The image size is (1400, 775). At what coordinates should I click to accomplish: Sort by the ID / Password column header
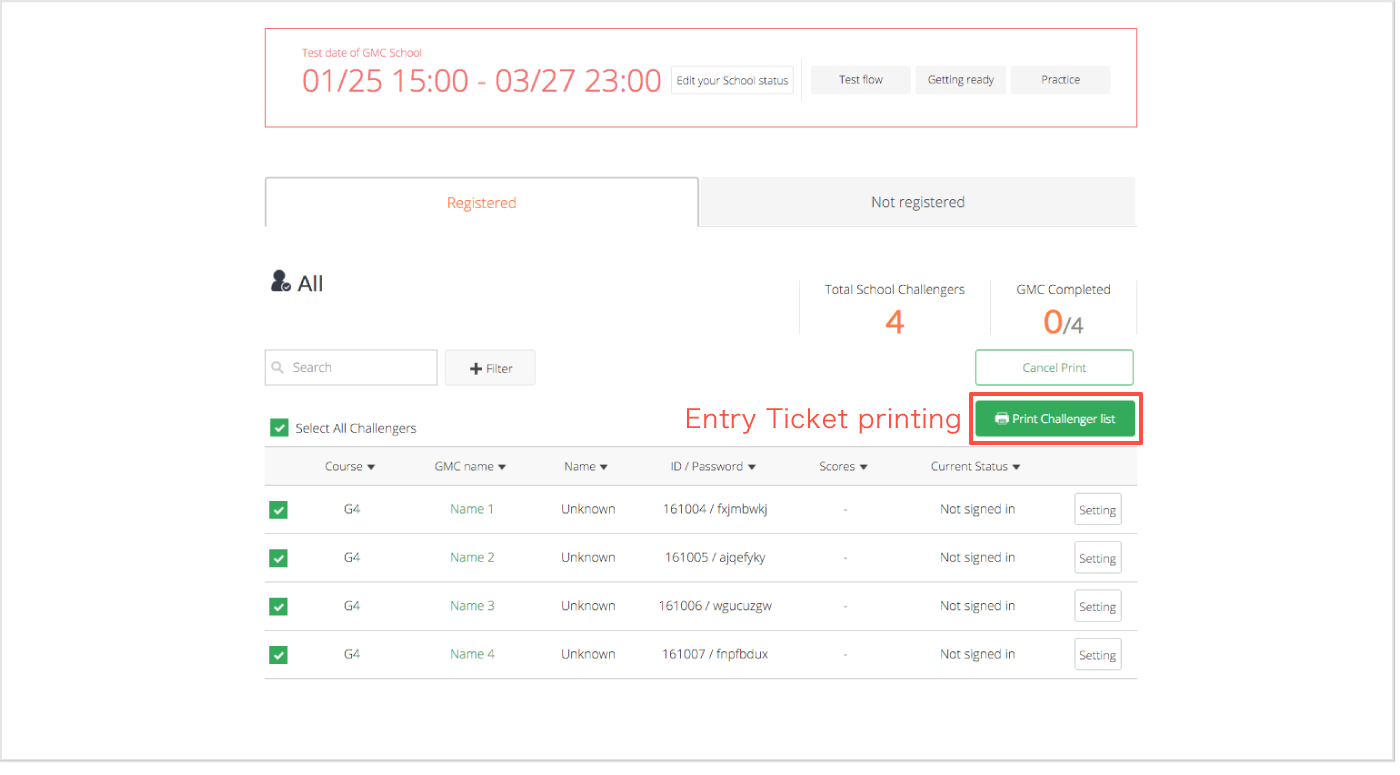[x=713, y=466]
